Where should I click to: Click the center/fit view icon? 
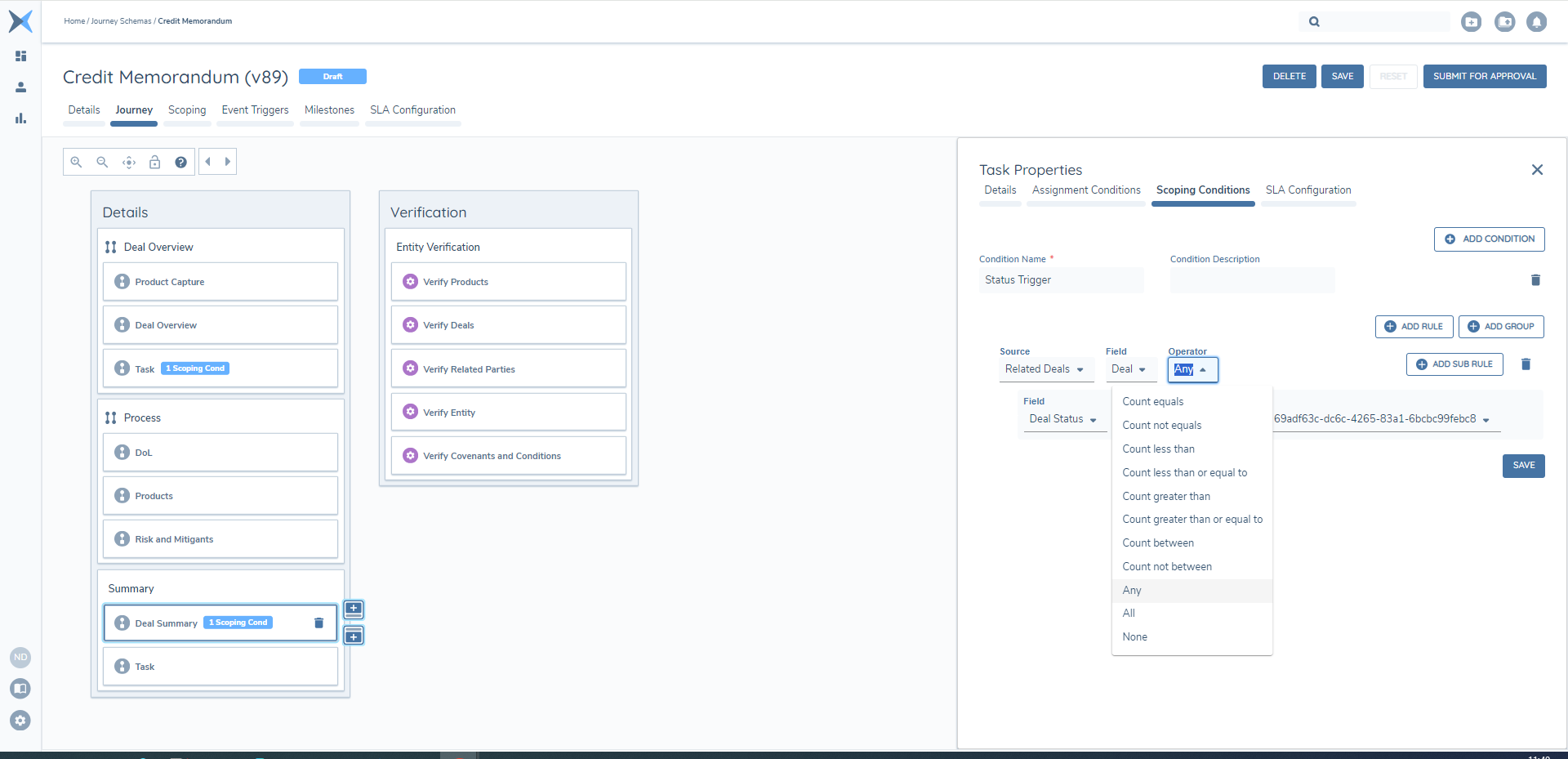(129, 162)
